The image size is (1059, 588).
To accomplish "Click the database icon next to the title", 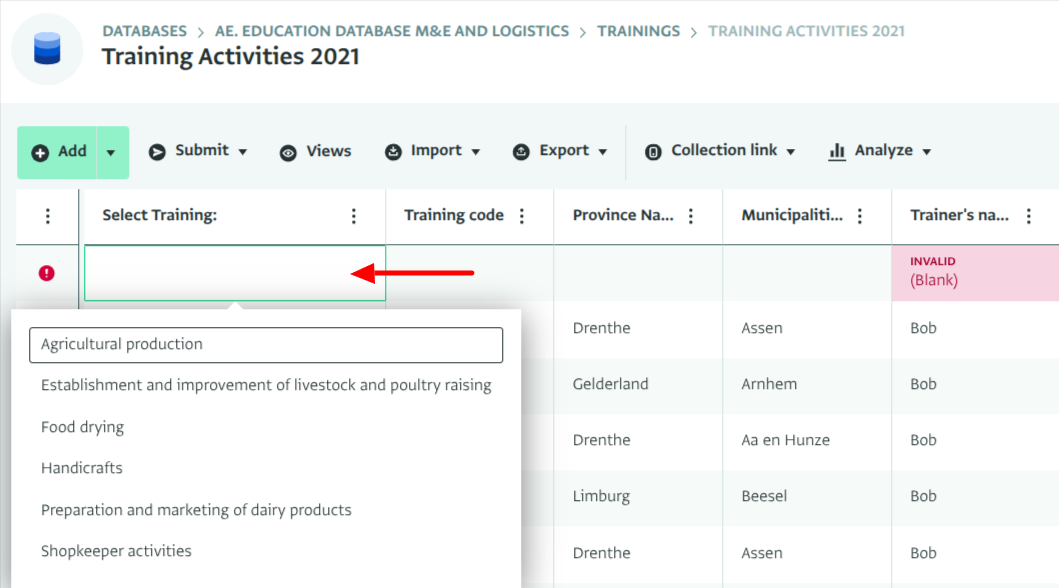I will [x=47, y=49].
